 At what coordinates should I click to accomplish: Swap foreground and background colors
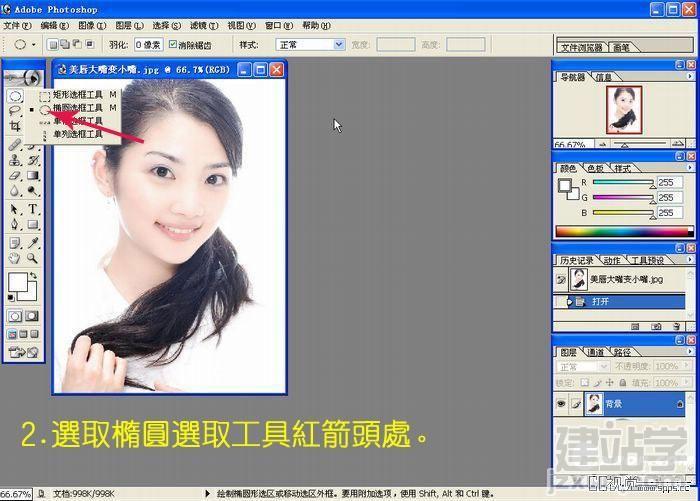coord(33,276)
